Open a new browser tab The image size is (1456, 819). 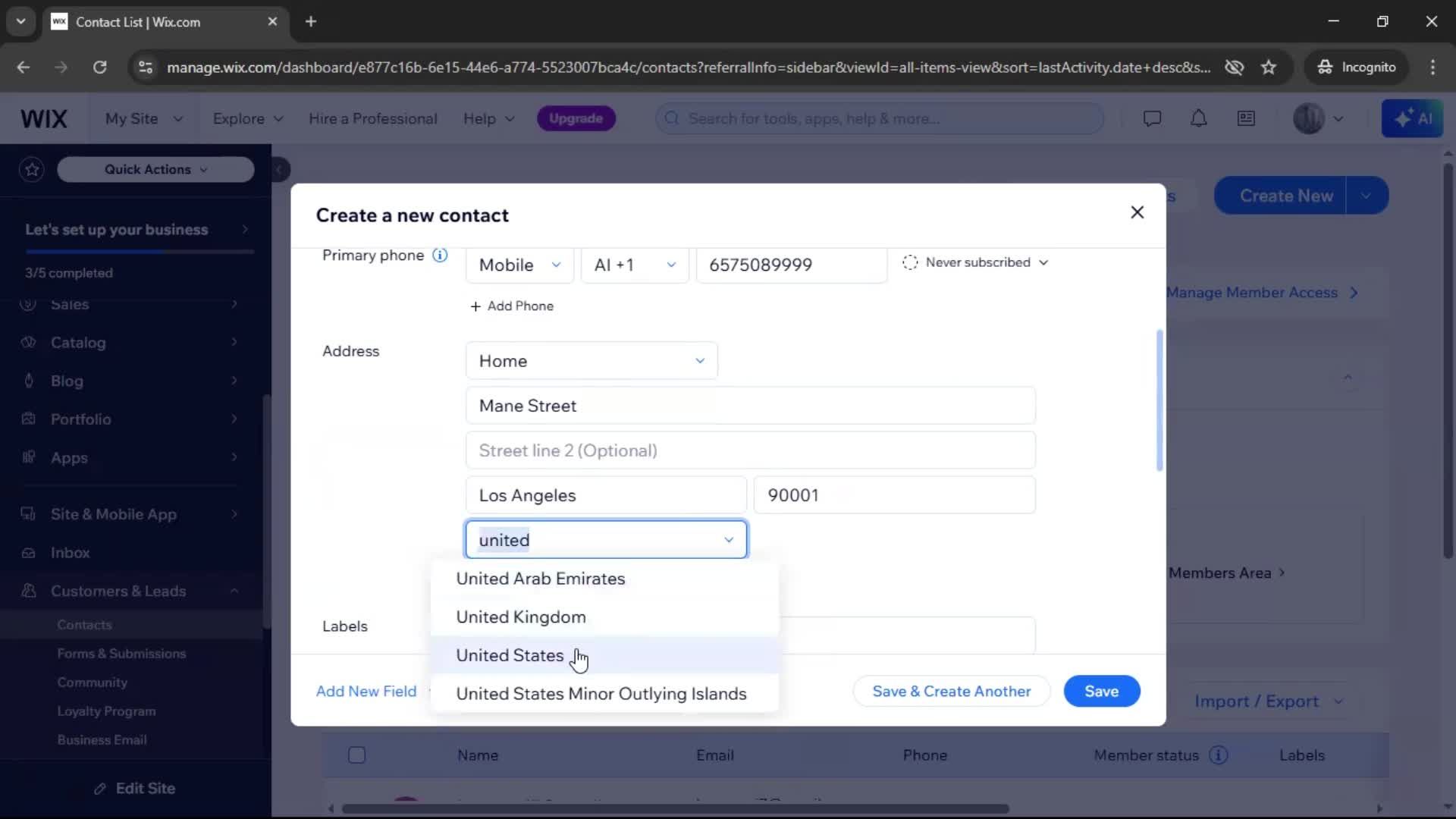[x=311, y=22]
